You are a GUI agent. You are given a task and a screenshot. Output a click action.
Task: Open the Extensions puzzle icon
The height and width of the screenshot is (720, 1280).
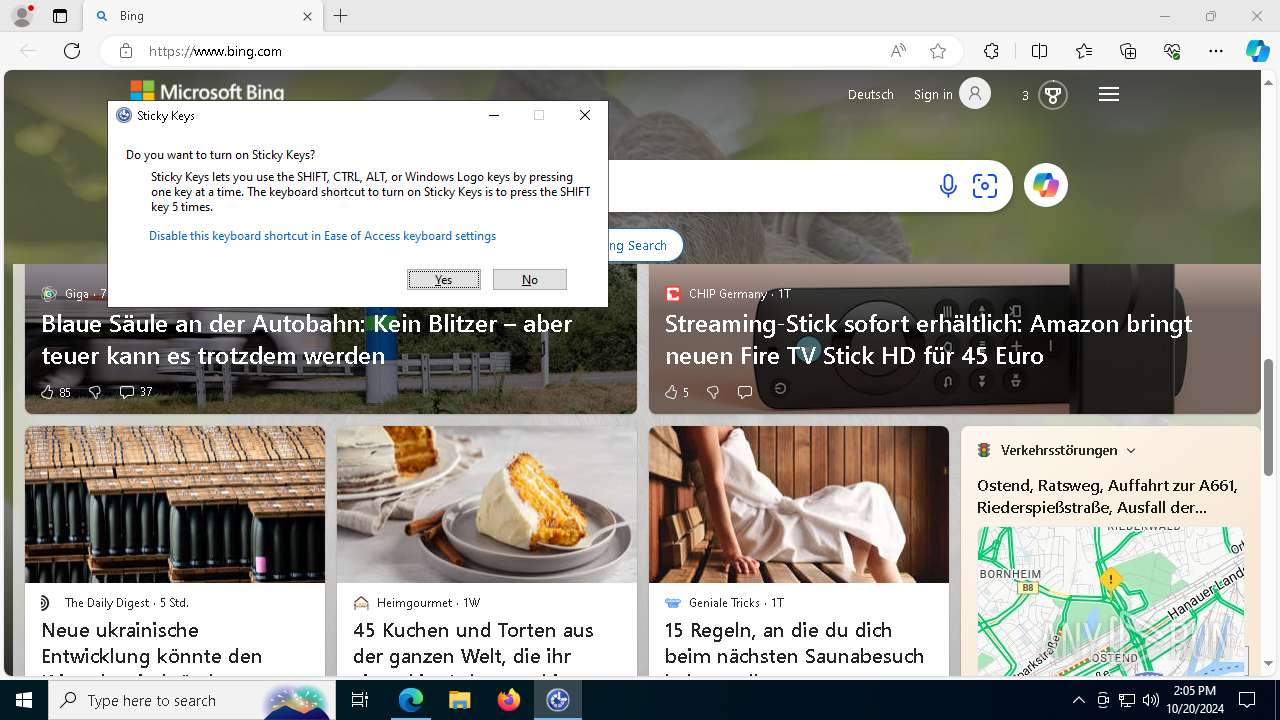991,51
